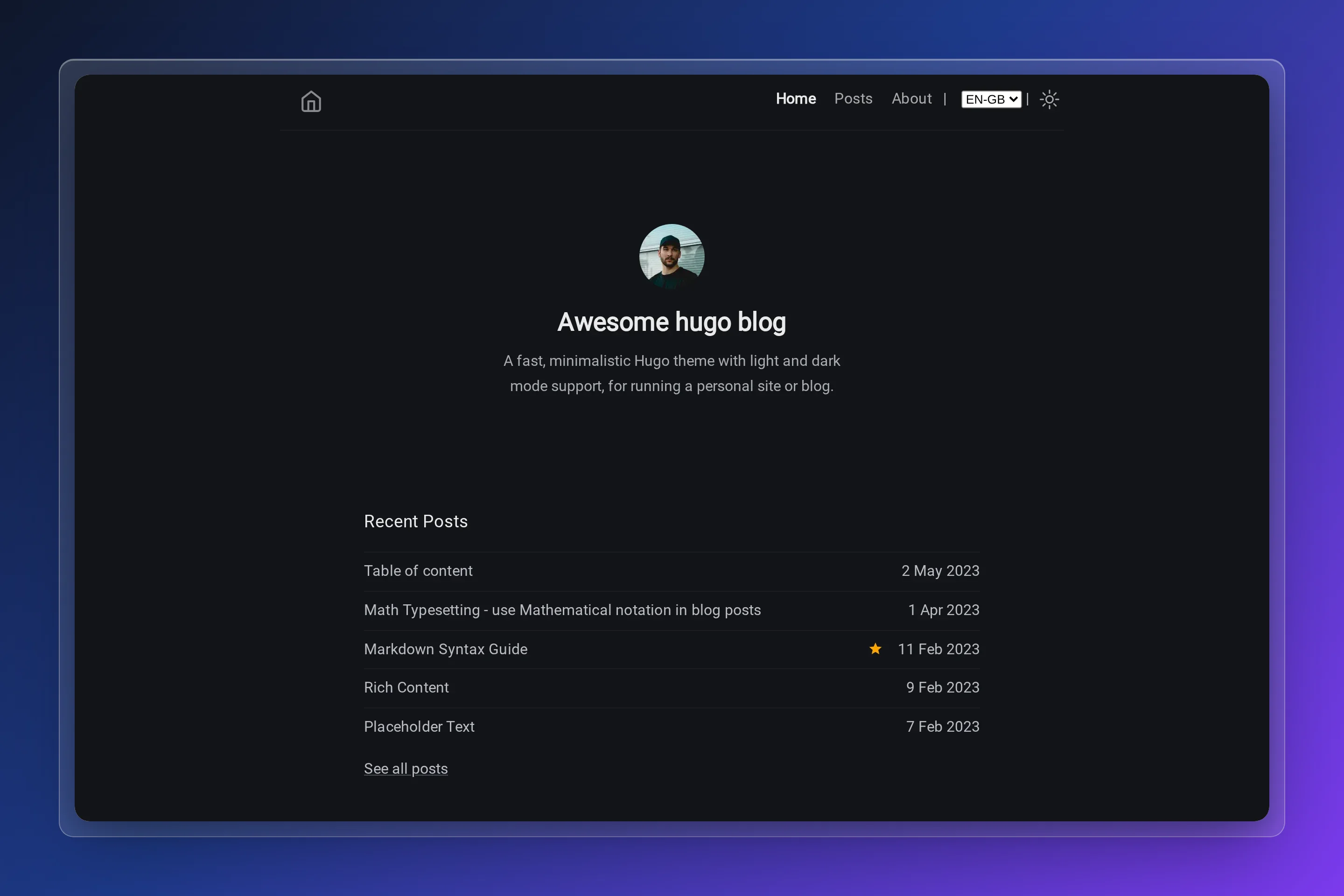Click the date 11 Feb 2023
Viewport: 1344px width, 896px height.
tap(938, 649)
